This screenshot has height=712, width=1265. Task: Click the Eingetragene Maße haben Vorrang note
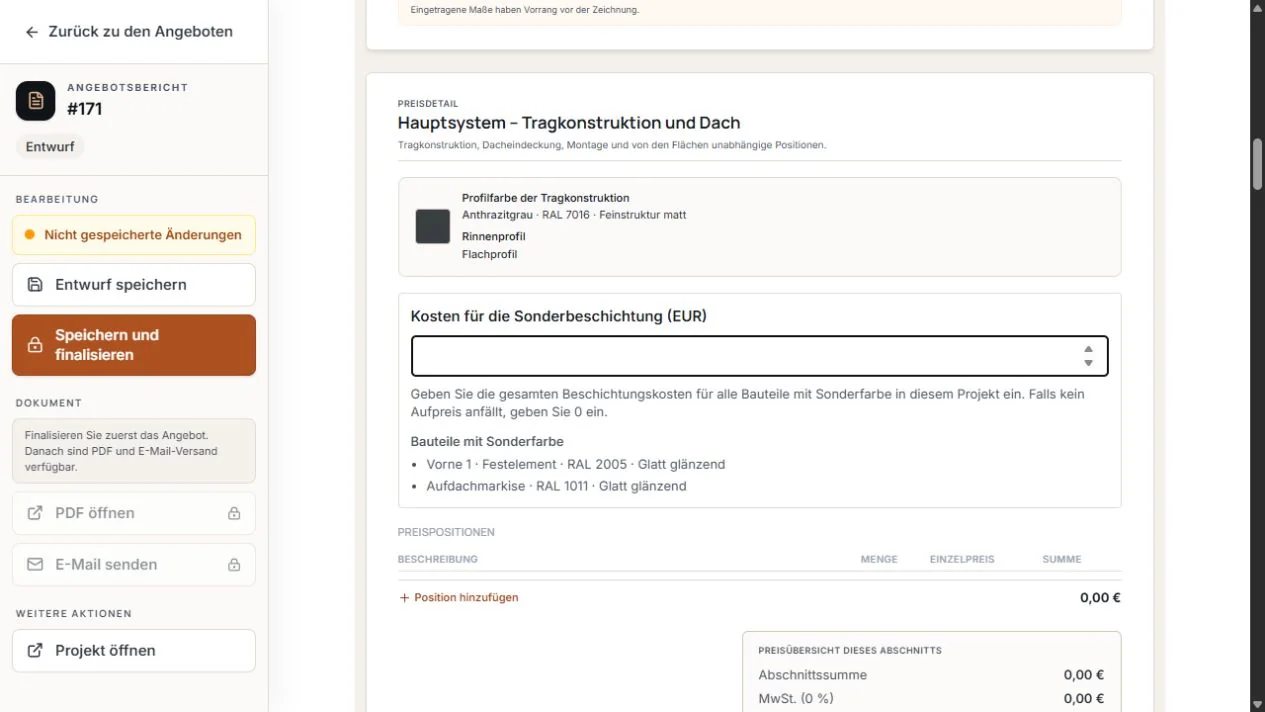(525, 10)
